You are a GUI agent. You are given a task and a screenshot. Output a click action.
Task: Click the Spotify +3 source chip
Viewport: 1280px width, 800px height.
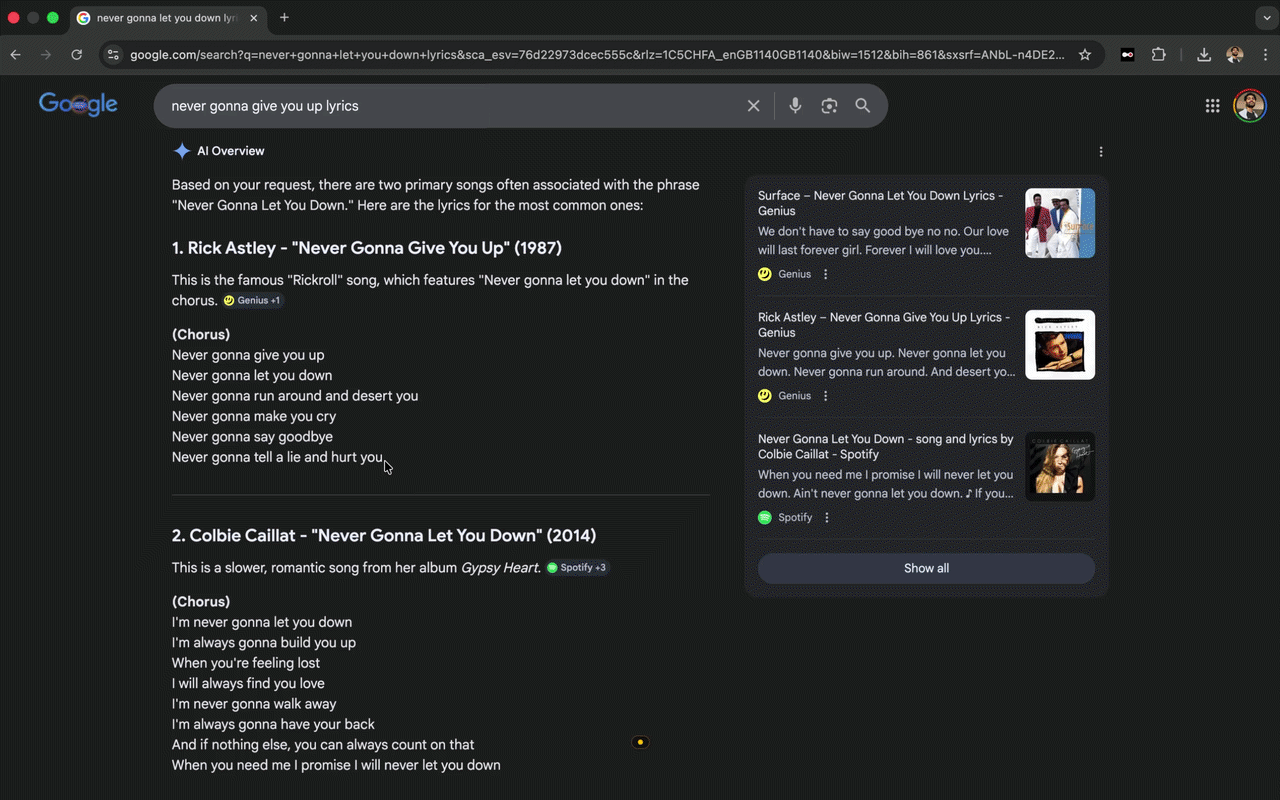(577, 568)
